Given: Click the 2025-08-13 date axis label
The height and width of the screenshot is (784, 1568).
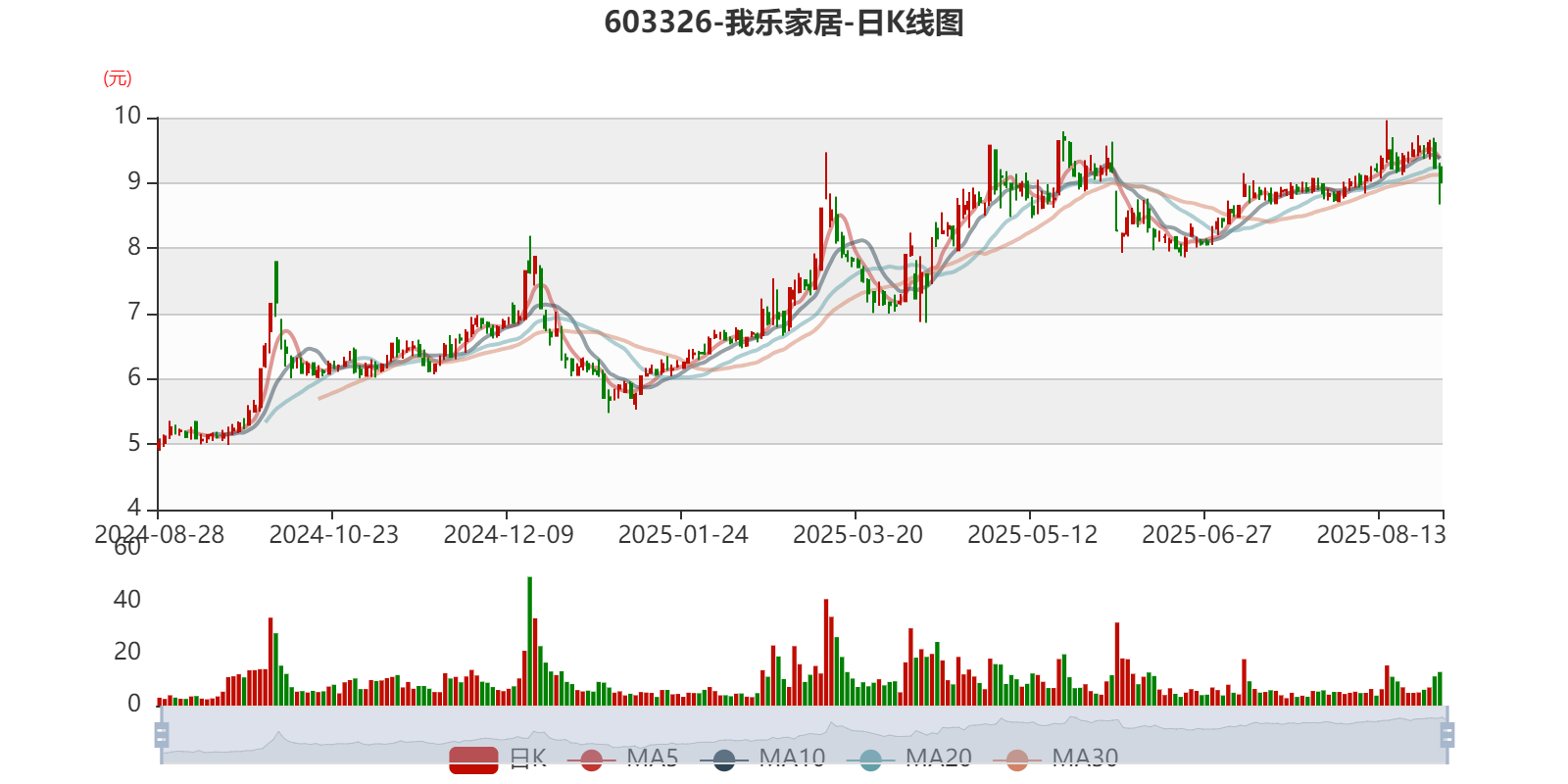Looking at the screenshot, I should (x=1381, y=535).
